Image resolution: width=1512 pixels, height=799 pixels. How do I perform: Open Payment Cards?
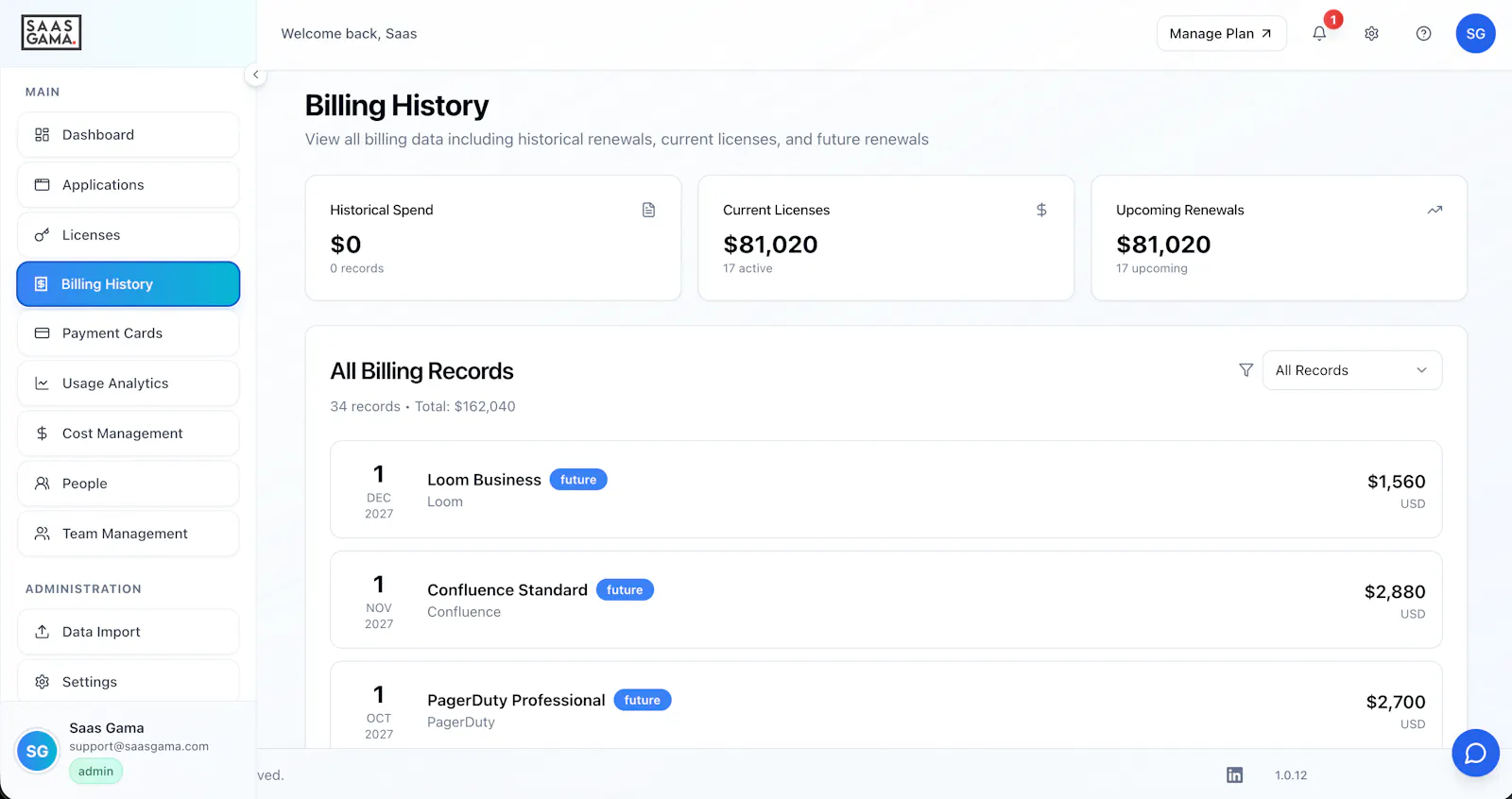(x=129, y=333)
